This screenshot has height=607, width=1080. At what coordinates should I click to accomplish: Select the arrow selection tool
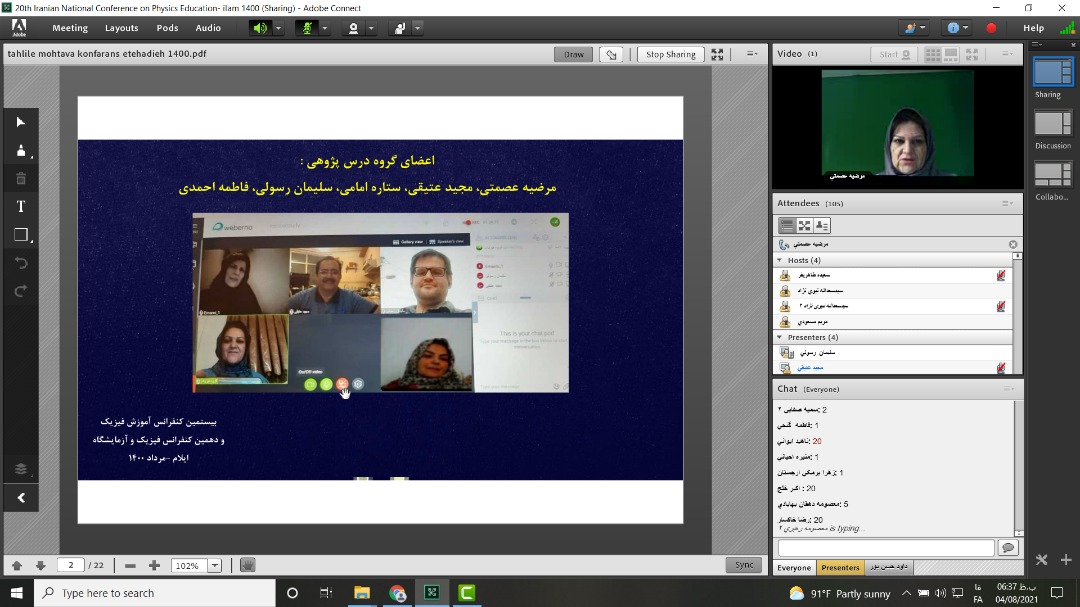21,122
